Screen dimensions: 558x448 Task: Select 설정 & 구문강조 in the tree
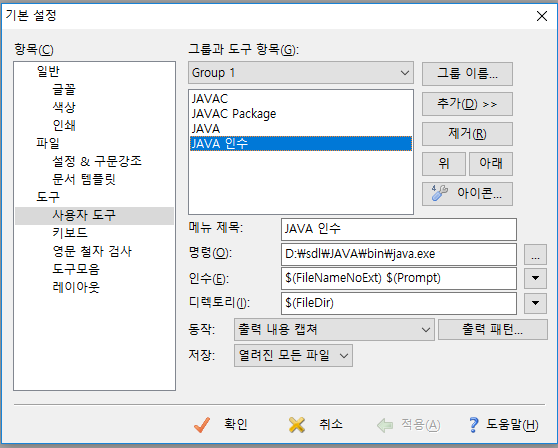97,161
